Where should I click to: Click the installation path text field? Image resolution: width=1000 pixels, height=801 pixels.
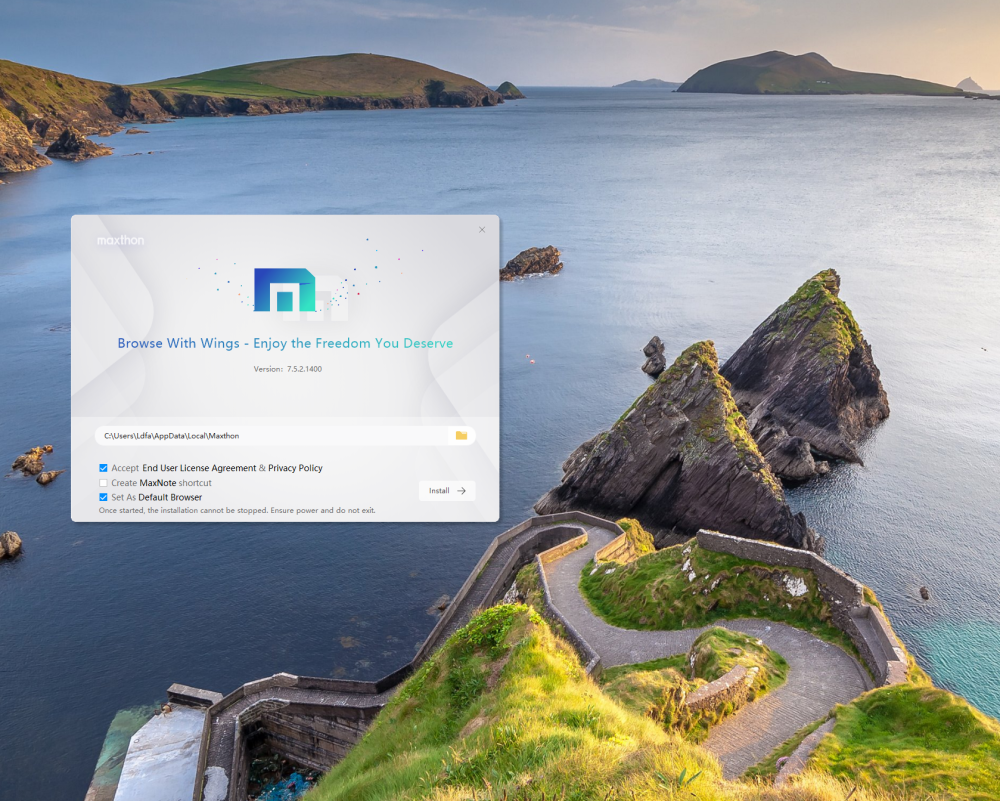point(270,436)
